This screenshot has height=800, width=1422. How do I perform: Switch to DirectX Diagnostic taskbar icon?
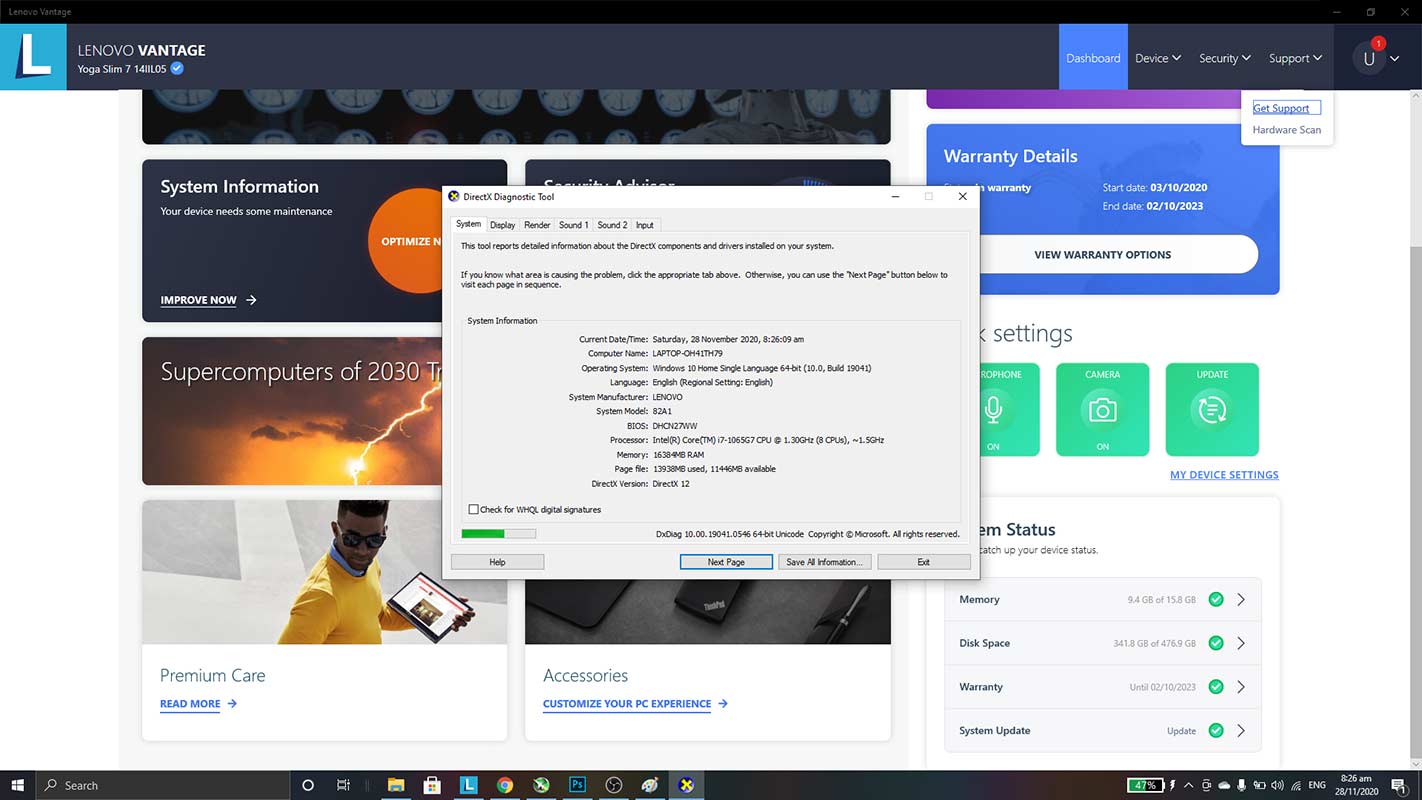686,785
